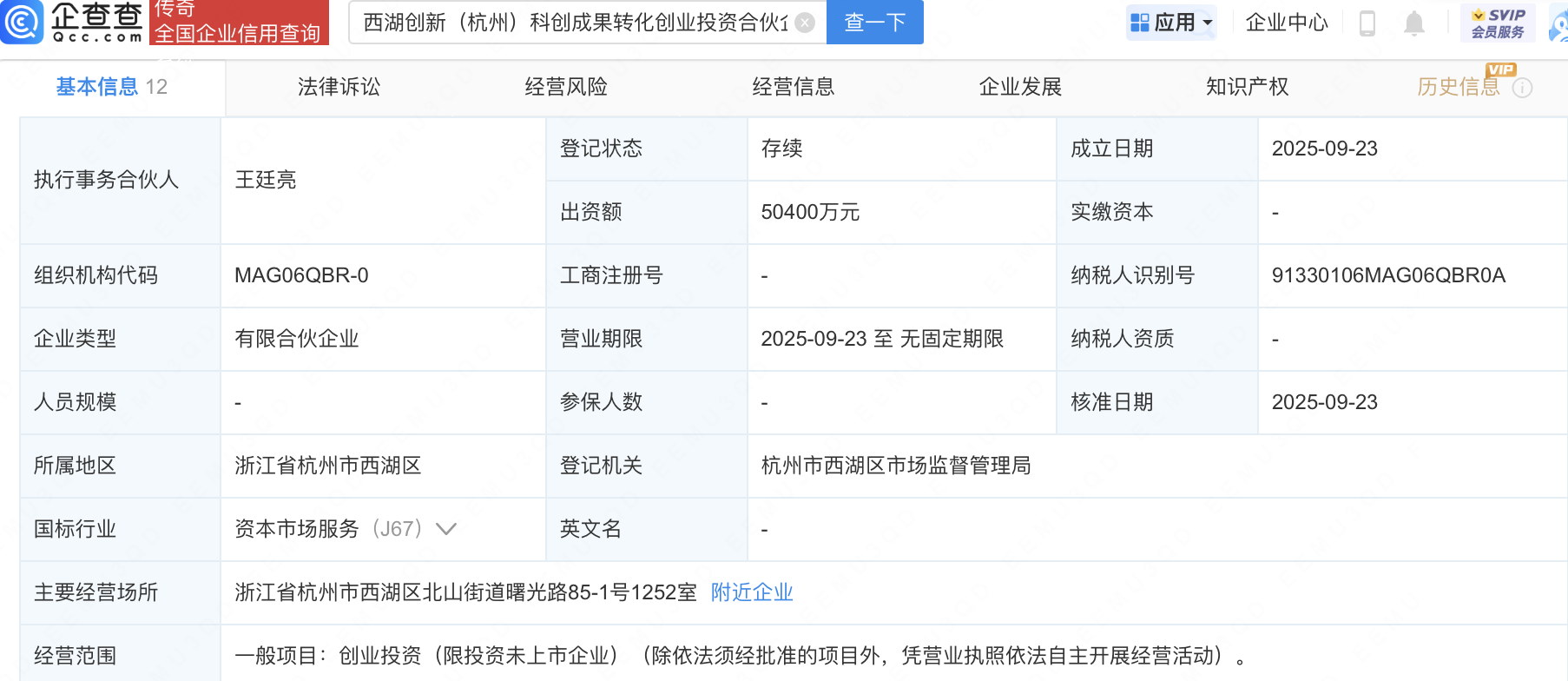Click the 执行事务合伙人 label

106,180
